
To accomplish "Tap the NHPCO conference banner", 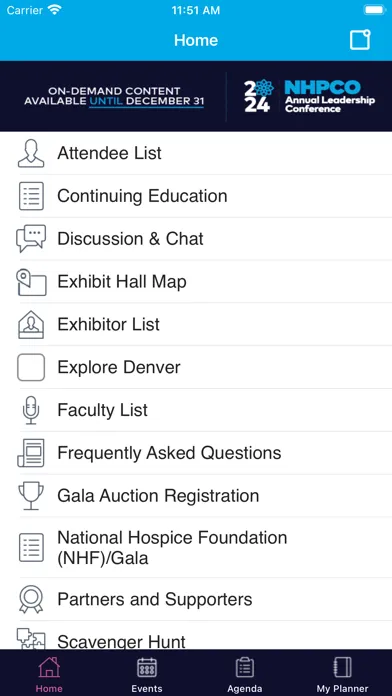I will pyautogui.click(x=196, y=96).
